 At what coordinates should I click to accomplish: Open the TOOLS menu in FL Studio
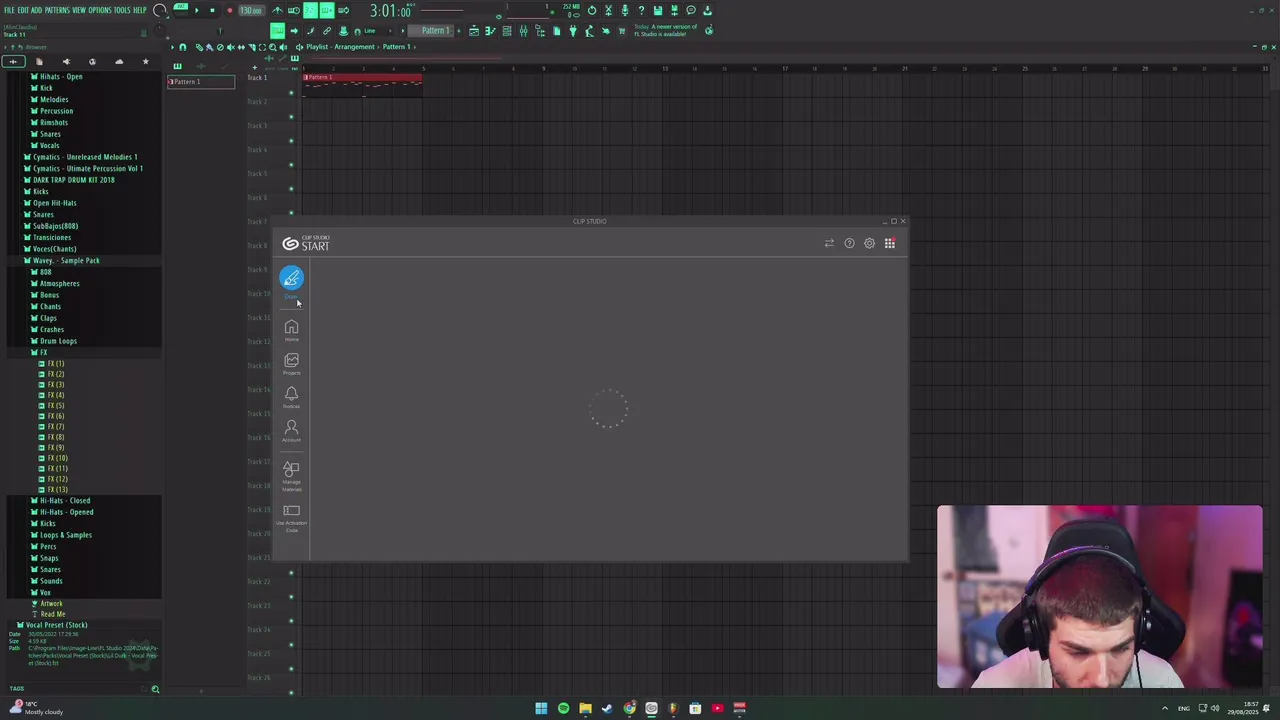click(x=123, y=10)
